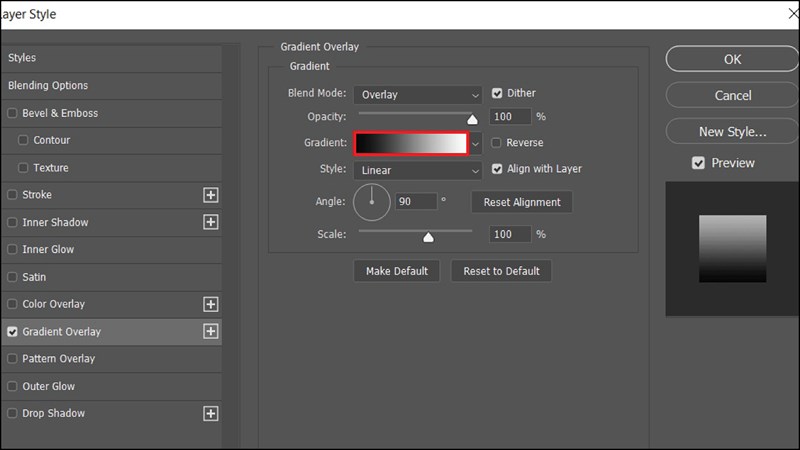The image size is (800, 450).
Task: Enable the Contour checkbox
Action: 23,140
